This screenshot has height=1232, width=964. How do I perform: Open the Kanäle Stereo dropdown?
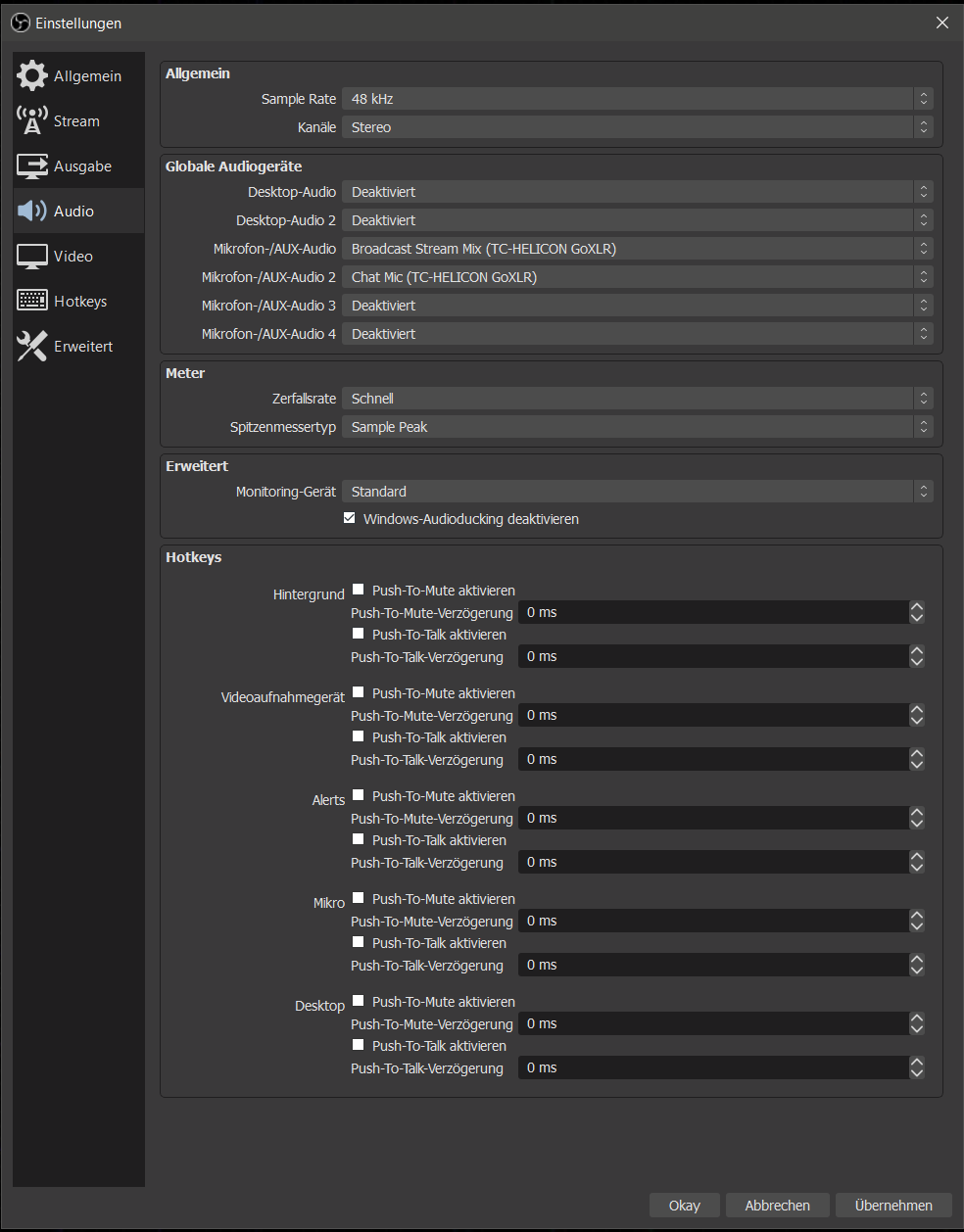tap(638, 127)
